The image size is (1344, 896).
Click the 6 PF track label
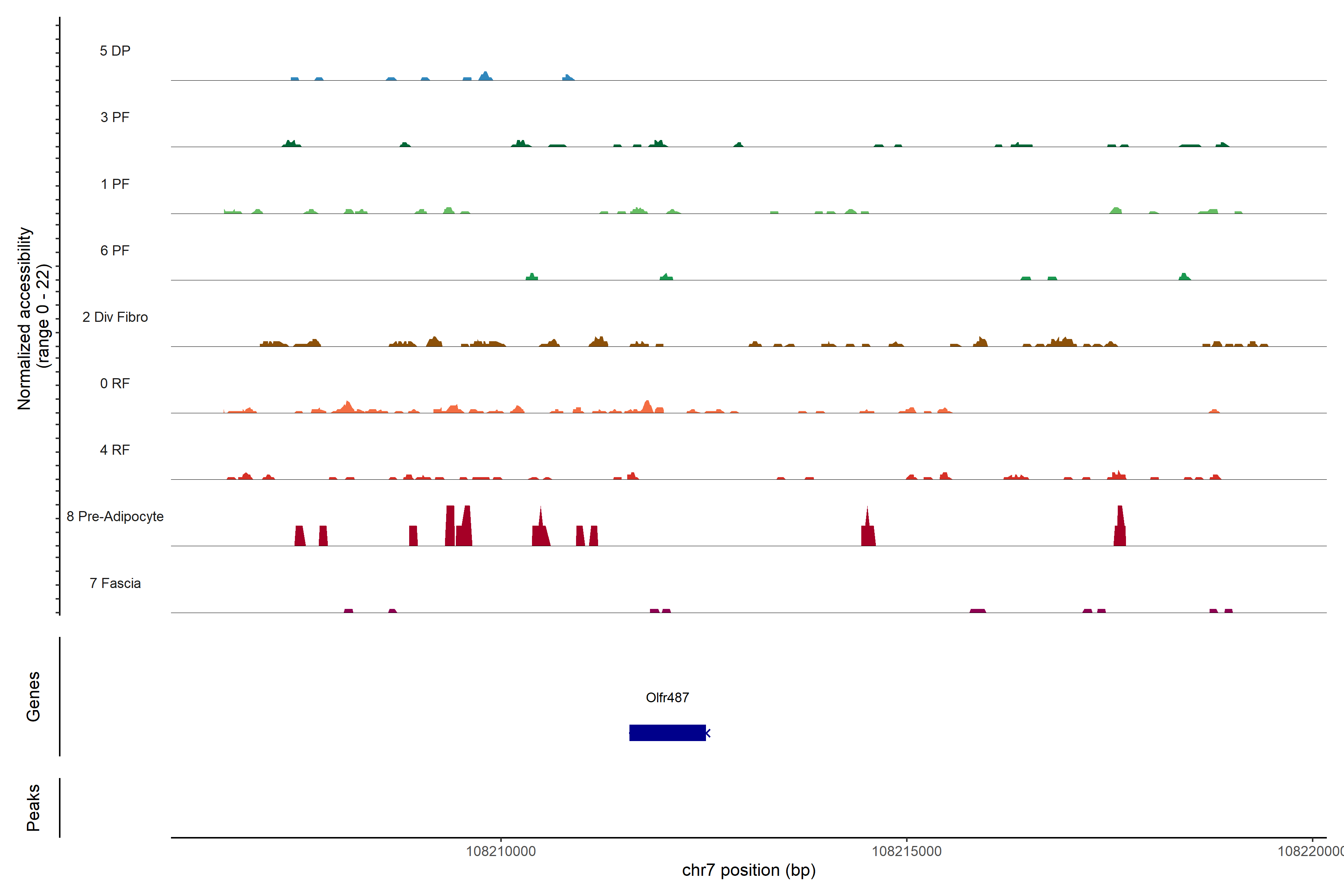coord(115,250)
